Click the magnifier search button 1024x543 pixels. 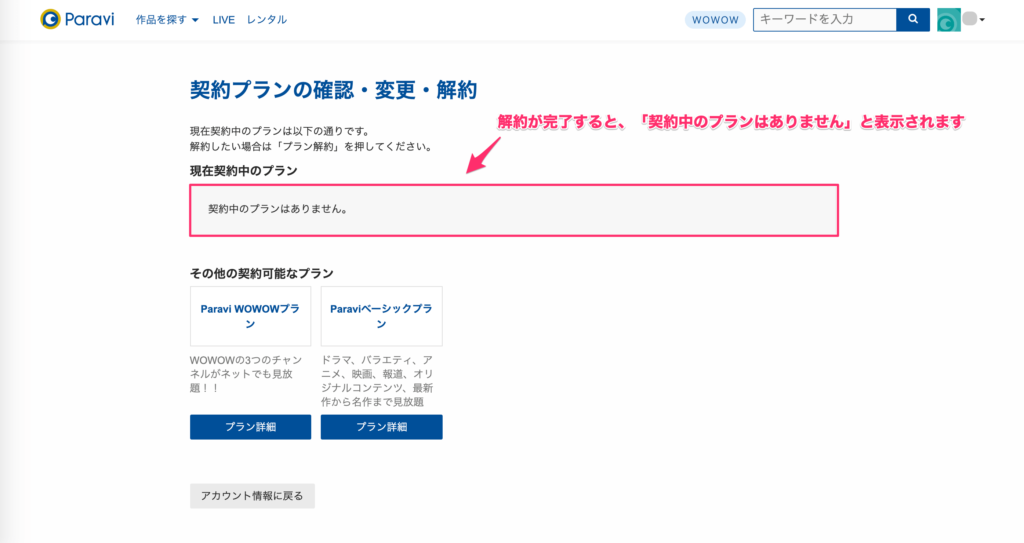click(913, 20)
